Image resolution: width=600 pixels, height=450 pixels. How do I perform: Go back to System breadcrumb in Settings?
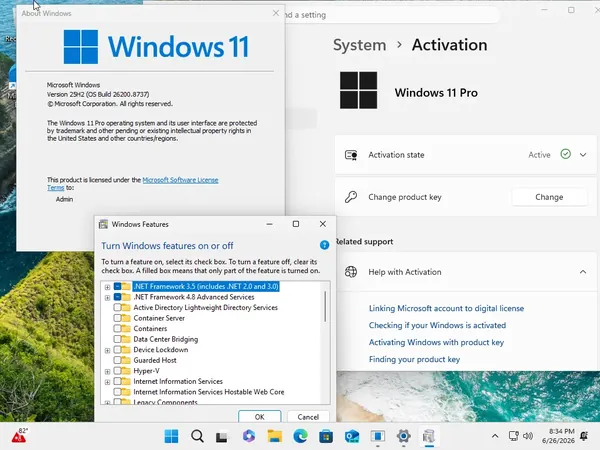(359, 45)
